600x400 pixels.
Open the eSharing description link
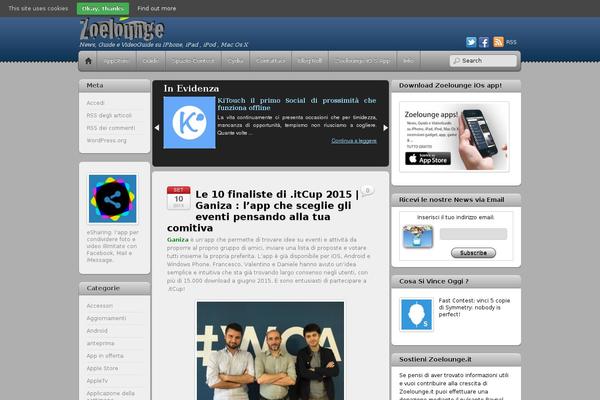point(112,246)
